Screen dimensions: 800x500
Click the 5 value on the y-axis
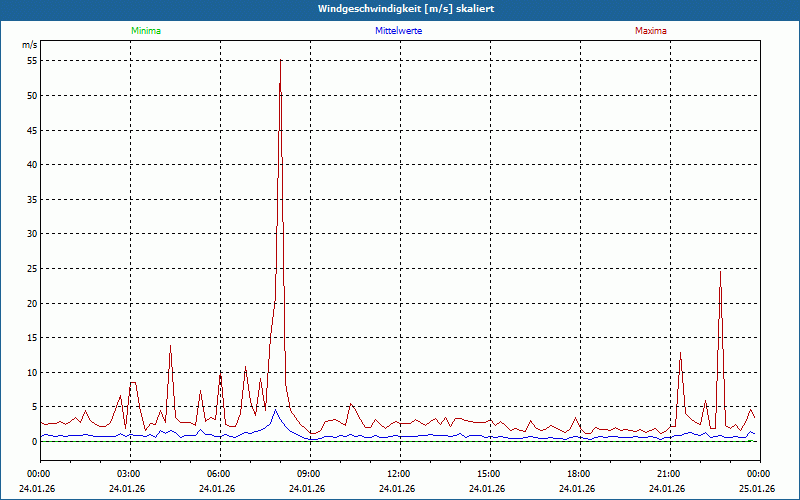click(x=35, y=407)
